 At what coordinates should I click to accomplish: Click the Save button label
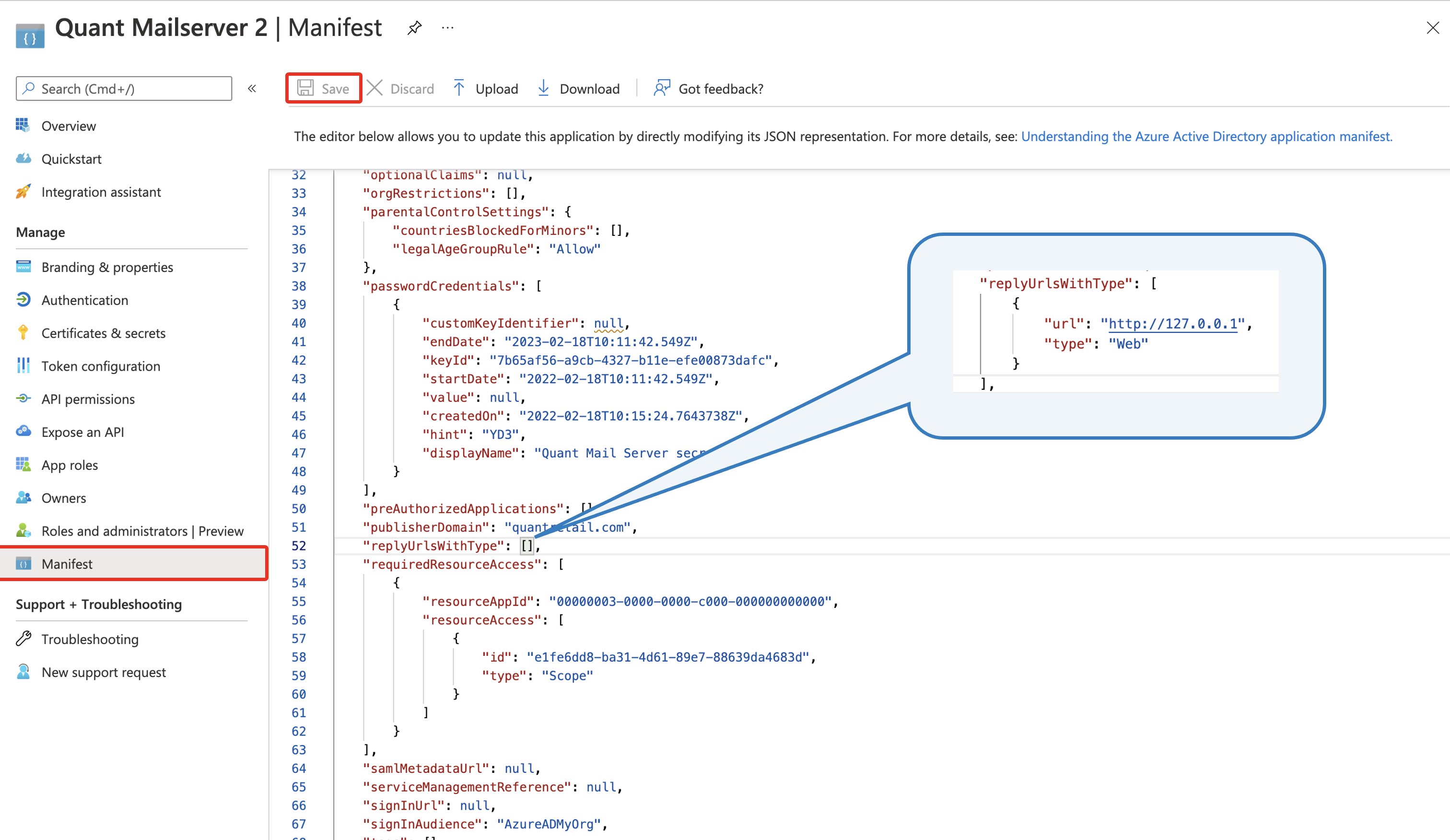coord(336,89)
